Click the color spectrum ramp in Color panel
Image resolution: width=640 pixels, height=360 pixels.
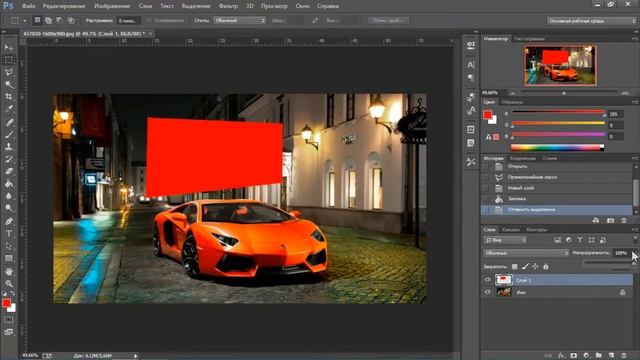point(558,148)
